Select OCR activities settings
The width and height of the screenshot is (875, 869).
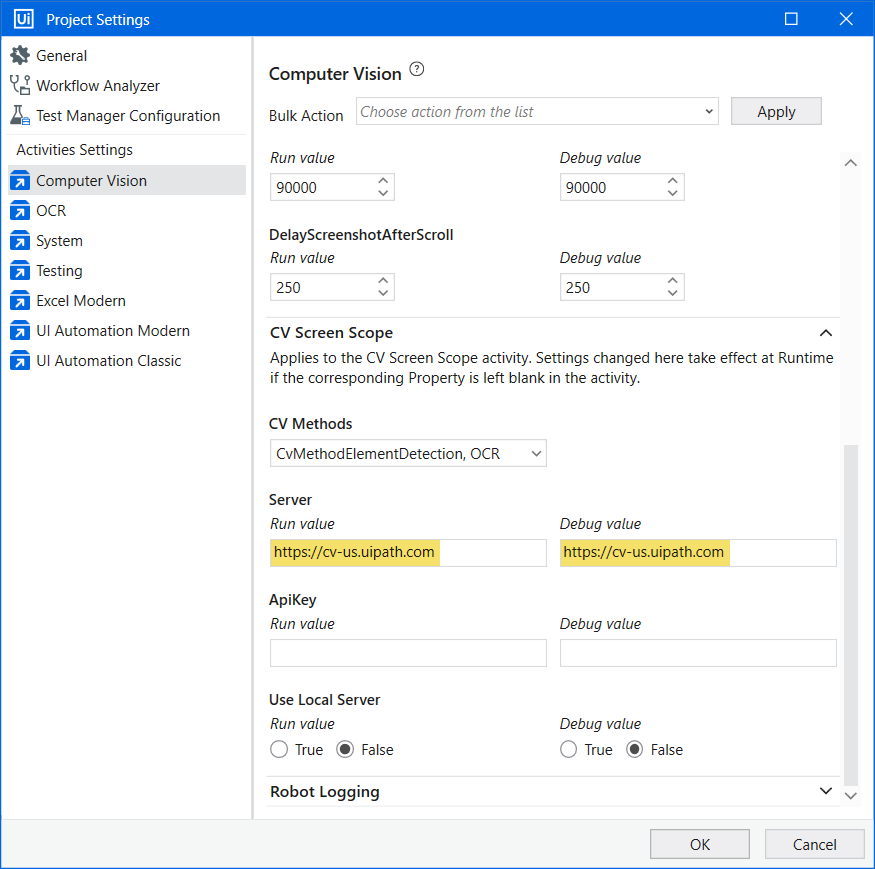coord(127,210)
